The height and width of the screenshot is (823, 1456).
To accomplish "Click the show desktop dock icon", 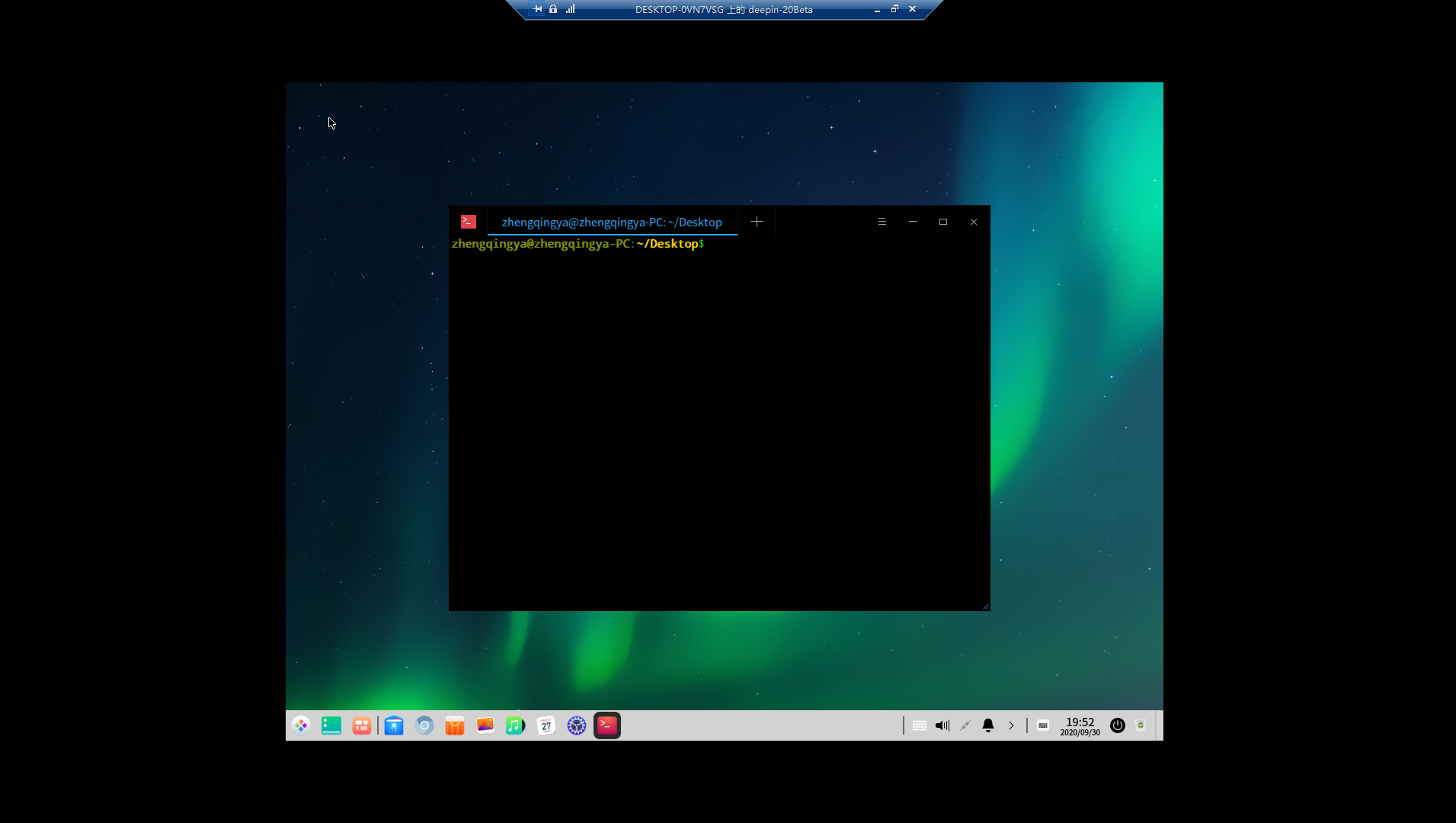I will 331,725.
